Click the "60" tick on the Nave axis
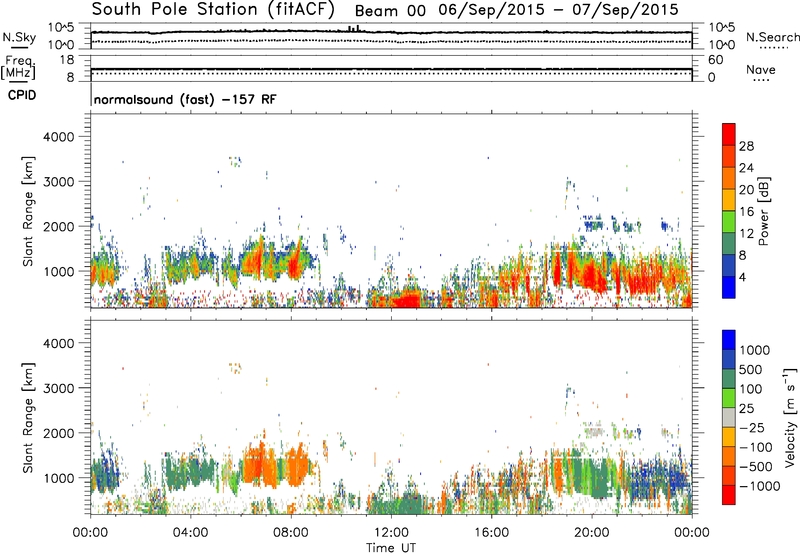Image resolution: width=800 pixels, height=554 pixels. [x=715, y=60]
